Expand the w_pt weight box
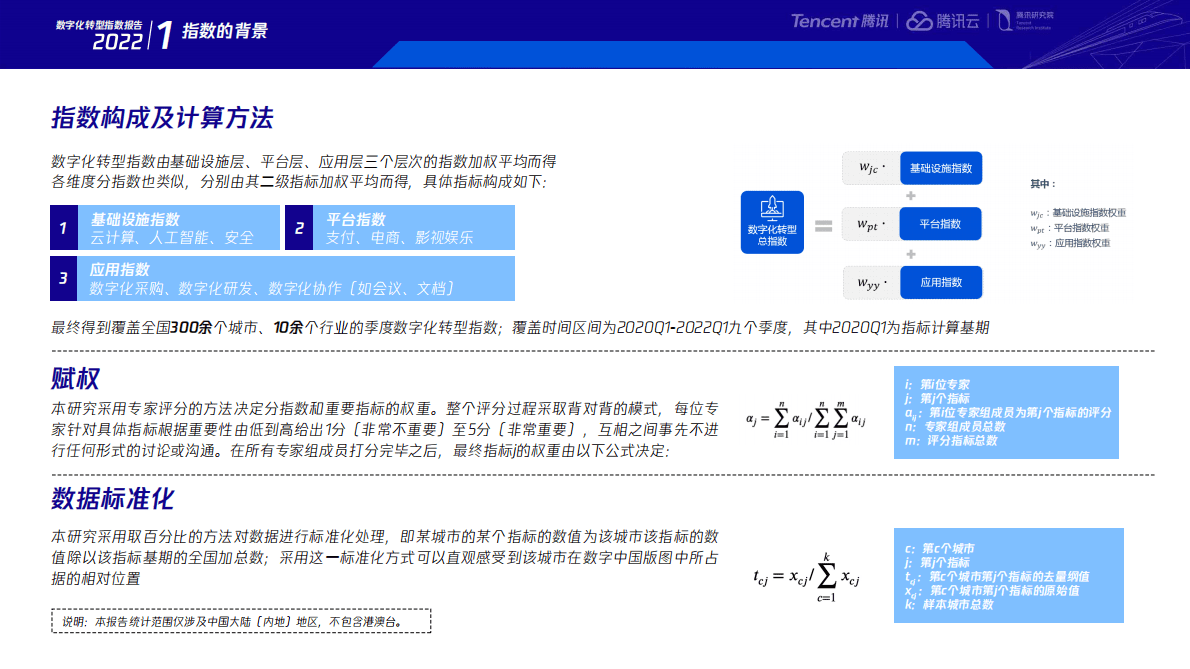1190x669 pixels. [x=869, y=224]
